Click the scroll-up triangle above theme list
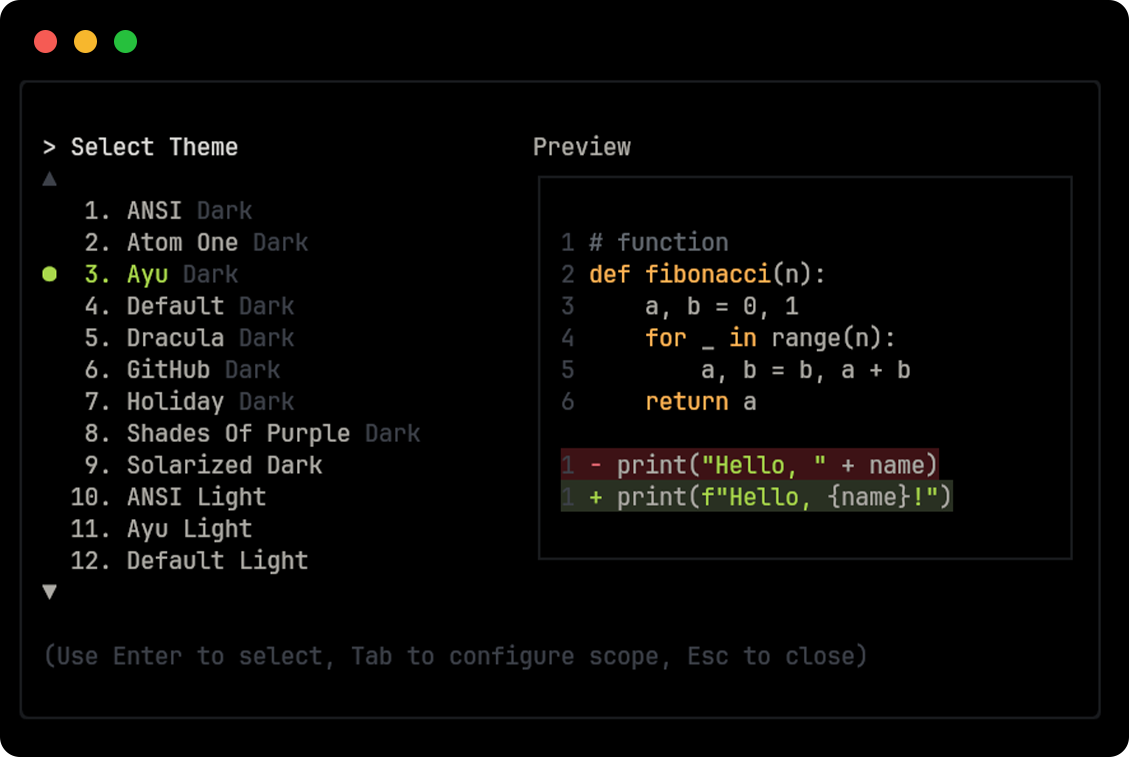1129x757 pixels. pyautogui.click(x=50, y=180)
